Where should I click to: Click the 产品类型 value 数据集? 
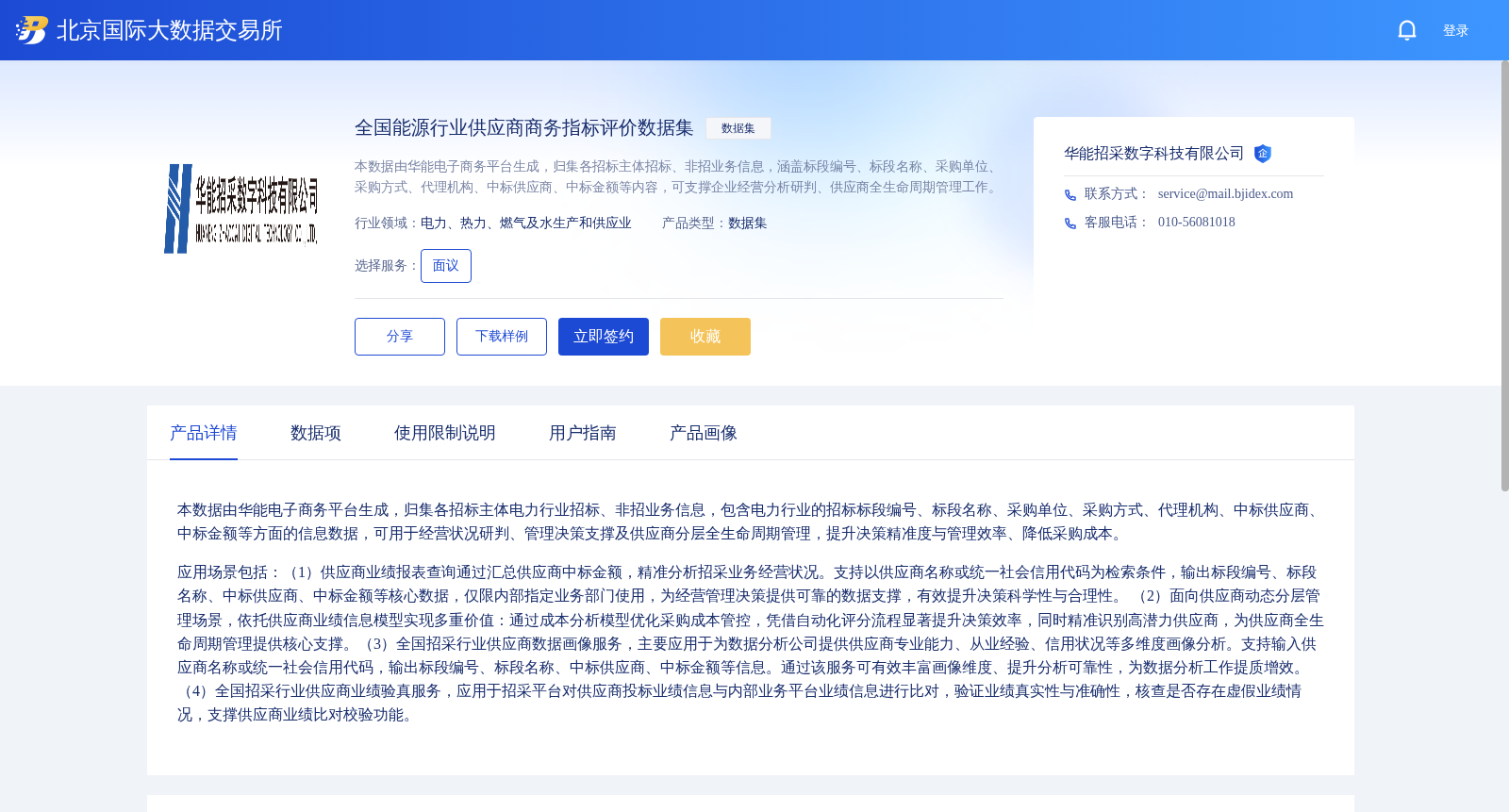[x=748, y=224]
